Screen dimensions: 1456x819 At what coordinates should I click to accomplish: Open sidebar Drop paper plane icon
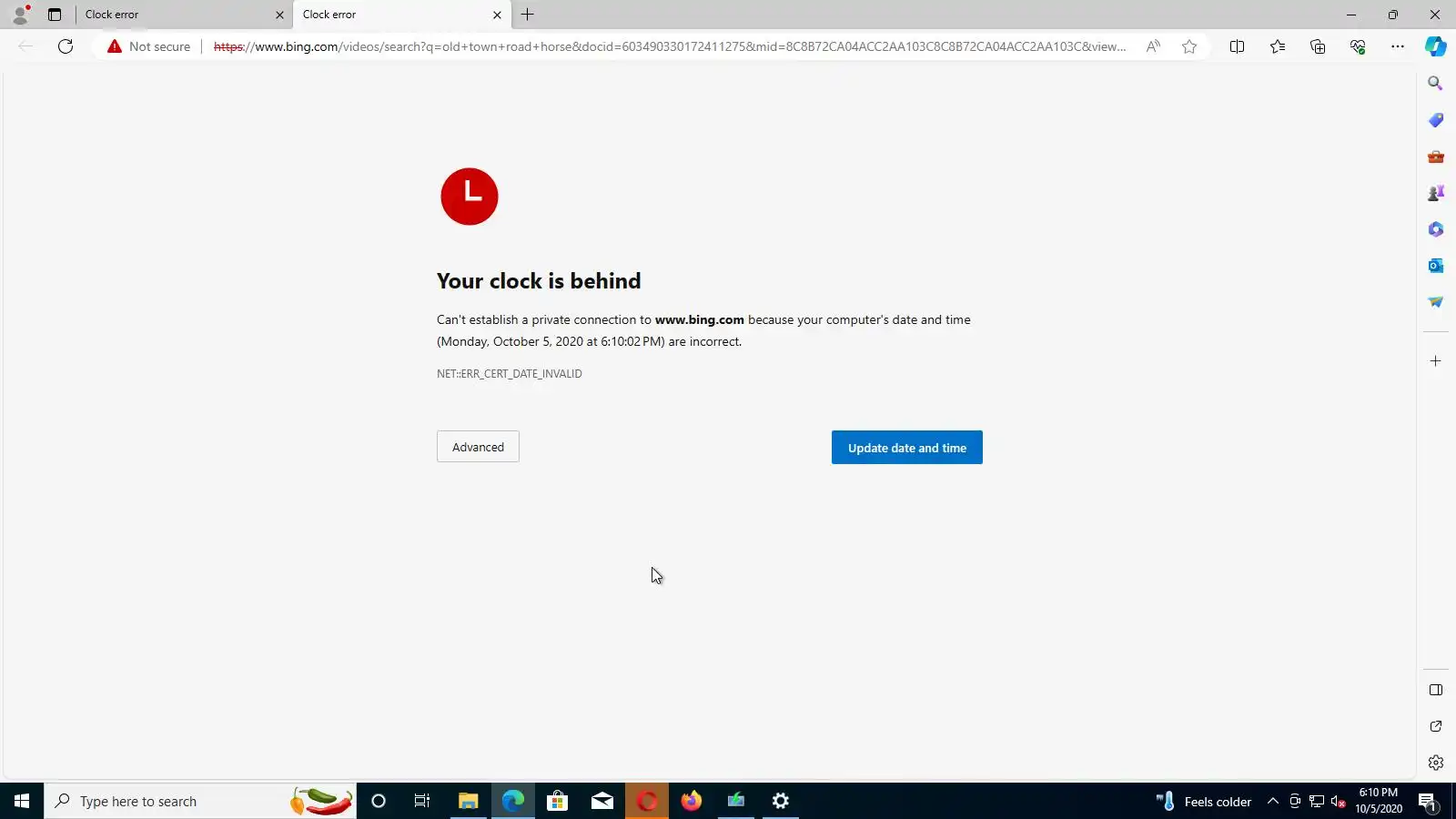click(1436, 302)
